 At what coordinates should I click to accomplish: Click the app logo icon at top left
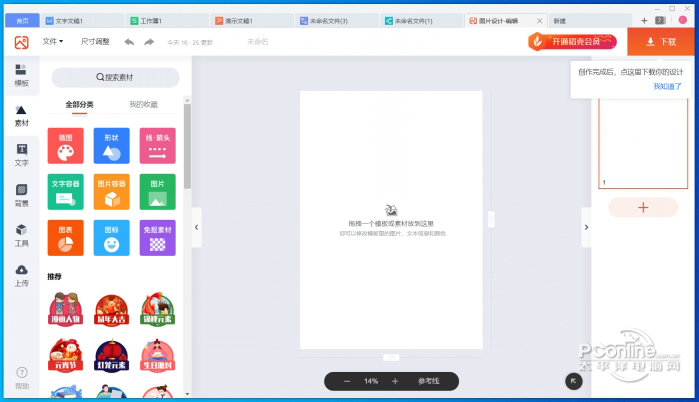(x=21, y=42)
